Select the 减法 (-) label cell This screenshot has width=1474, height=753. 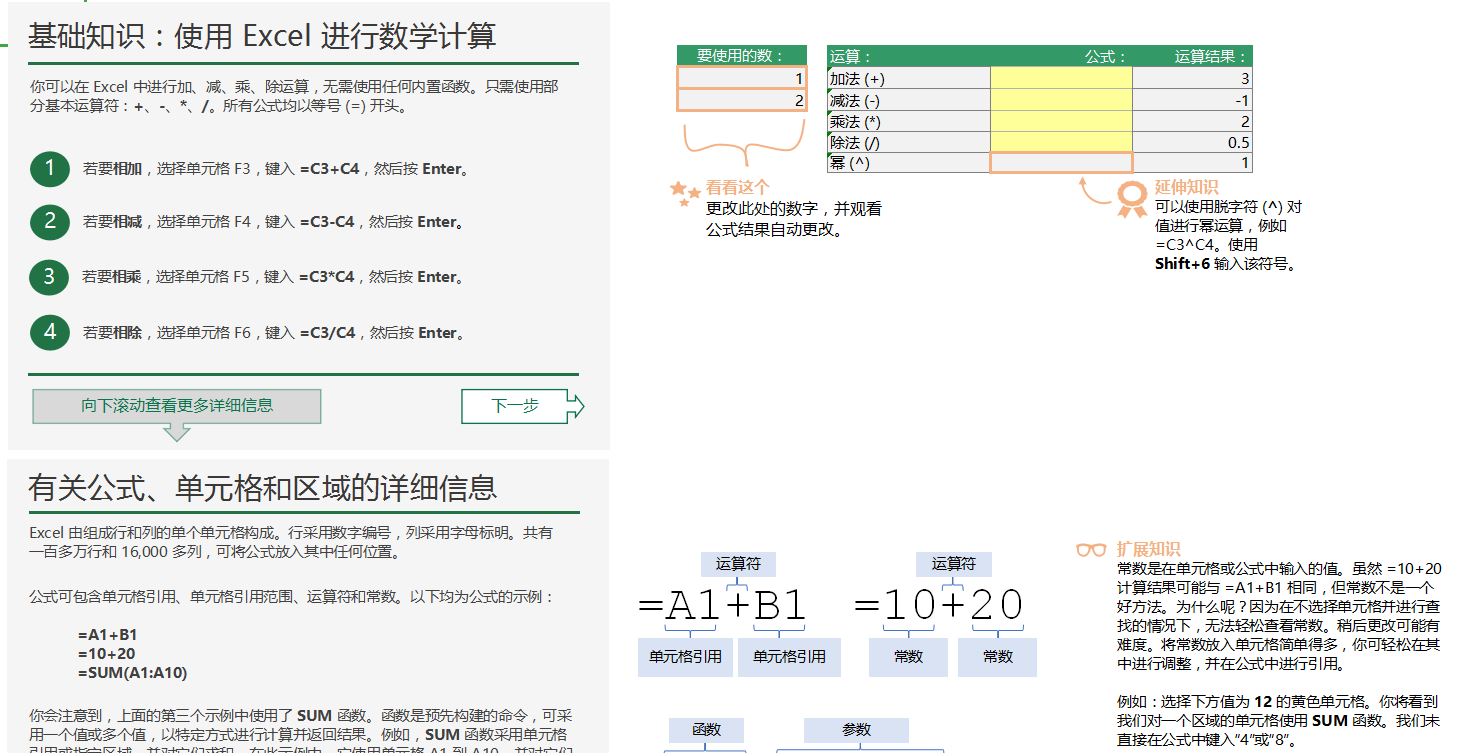click(909, 100)
